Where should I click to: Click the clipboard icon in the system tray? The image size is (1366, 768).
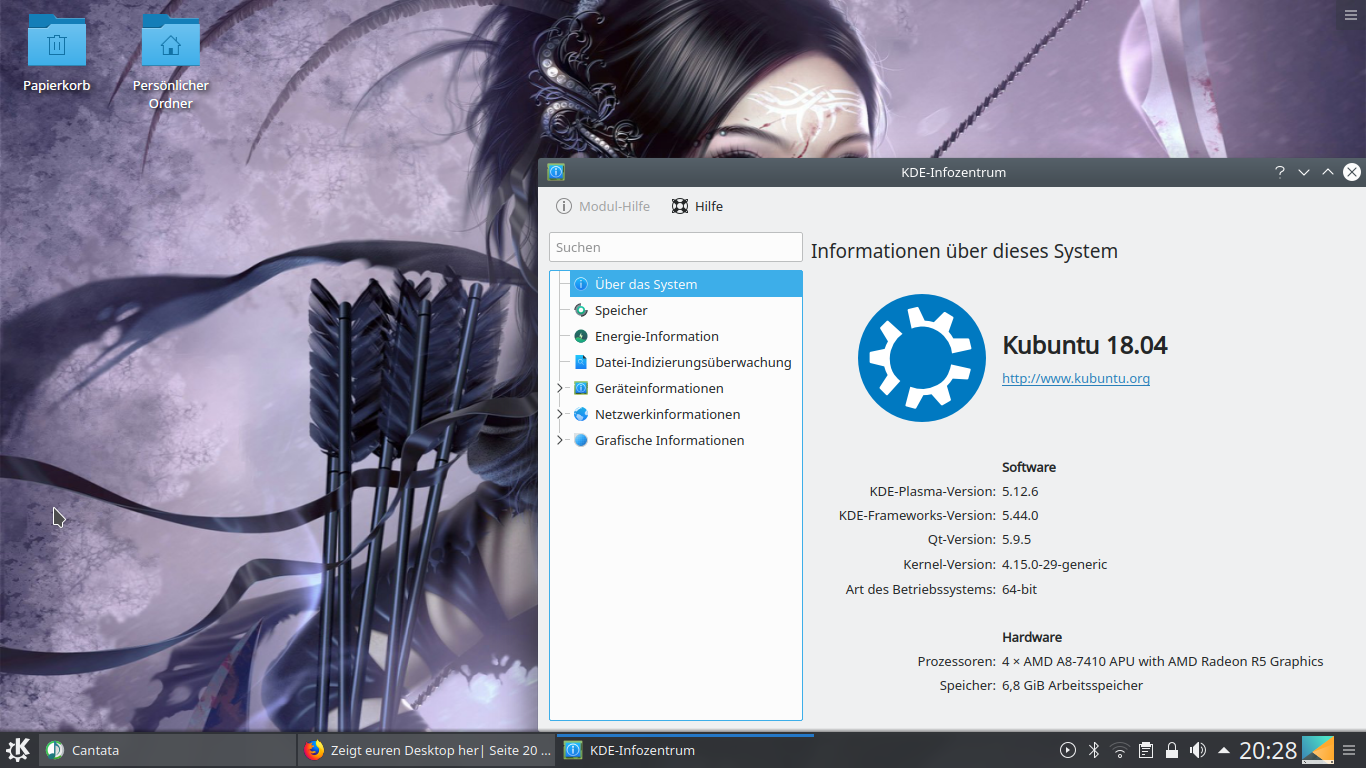click(1146, 749)
